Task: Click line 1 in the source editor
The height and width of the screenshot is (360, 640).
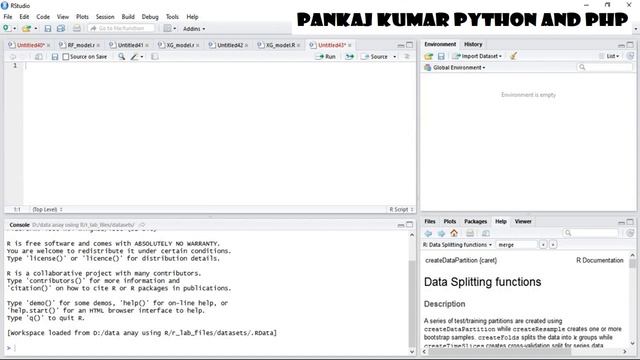Action: pos(220,66)
